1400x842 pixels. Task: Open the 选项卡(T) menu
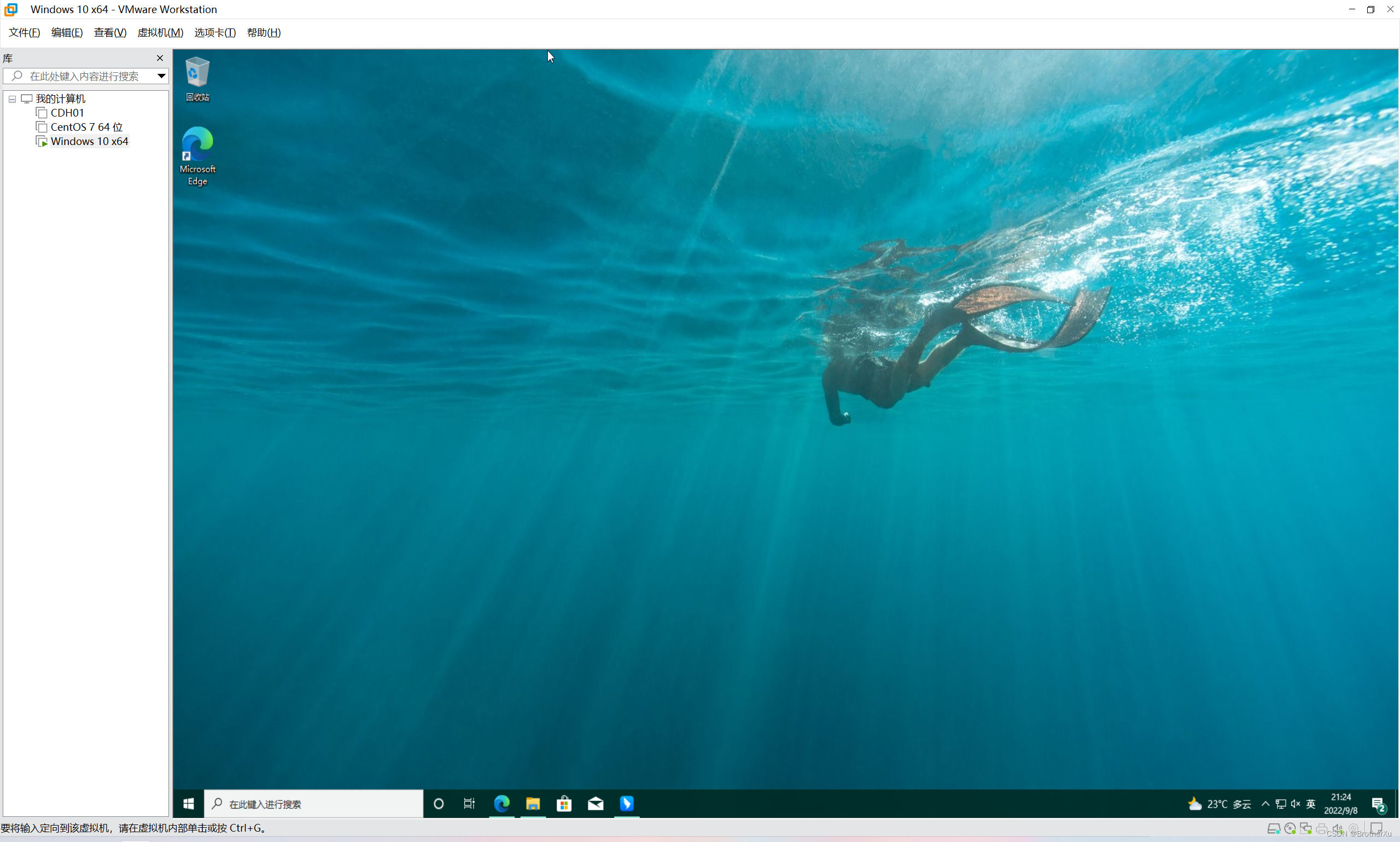215,33
